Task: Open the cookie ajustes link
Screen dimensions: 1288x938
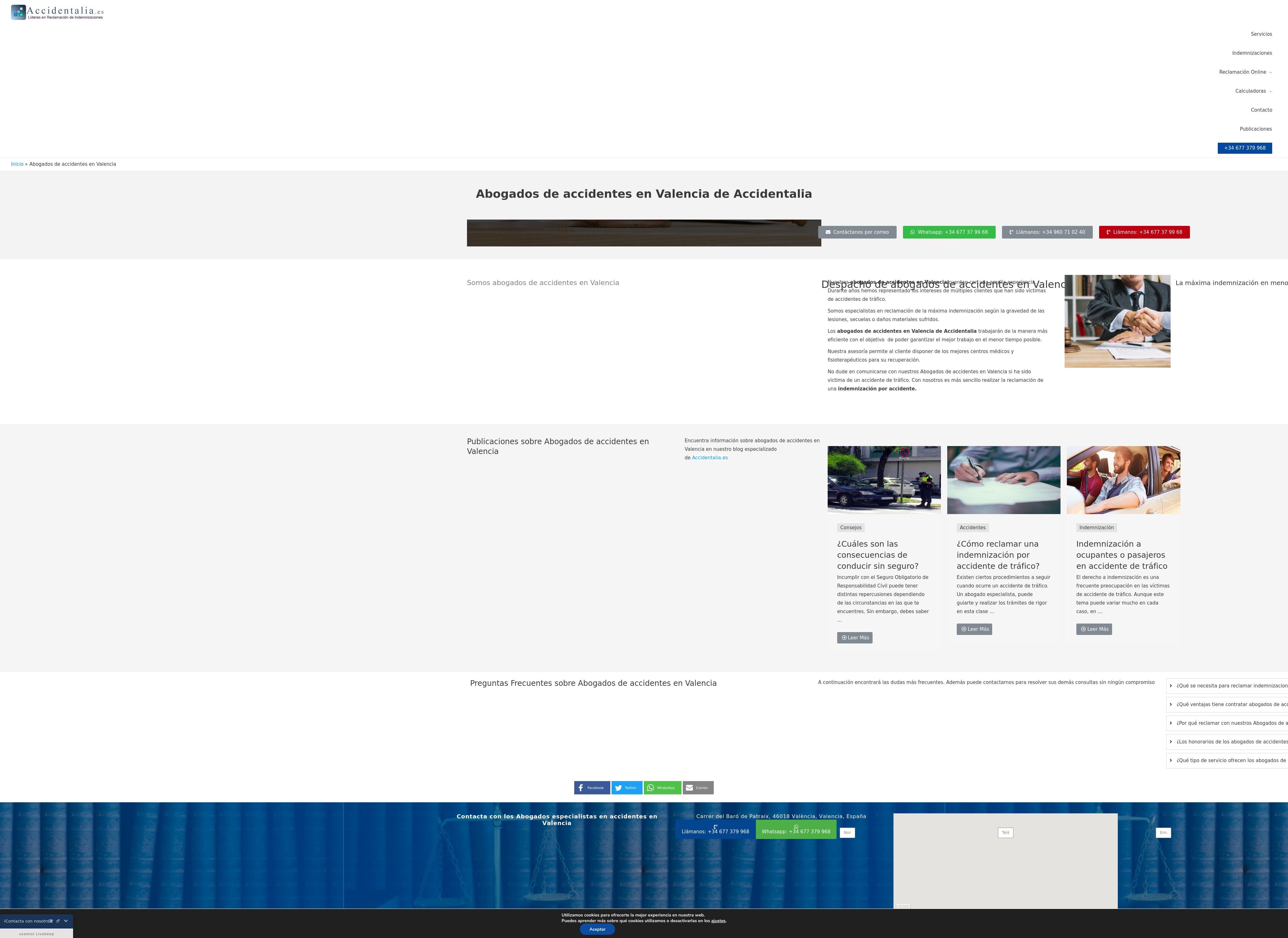Action: (718, 921)
